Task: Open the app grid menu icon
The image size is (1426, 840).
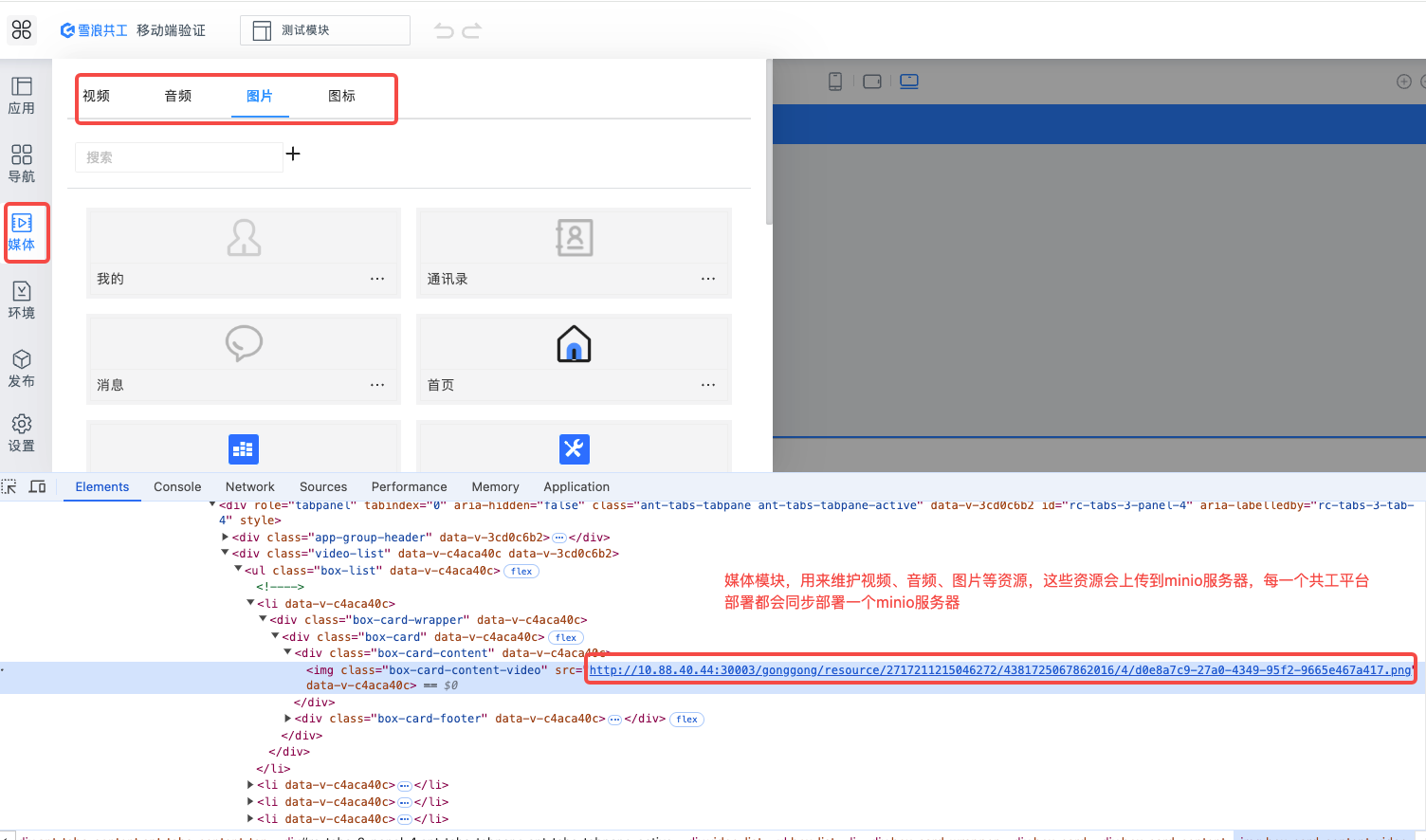Action: coord(22,30)
